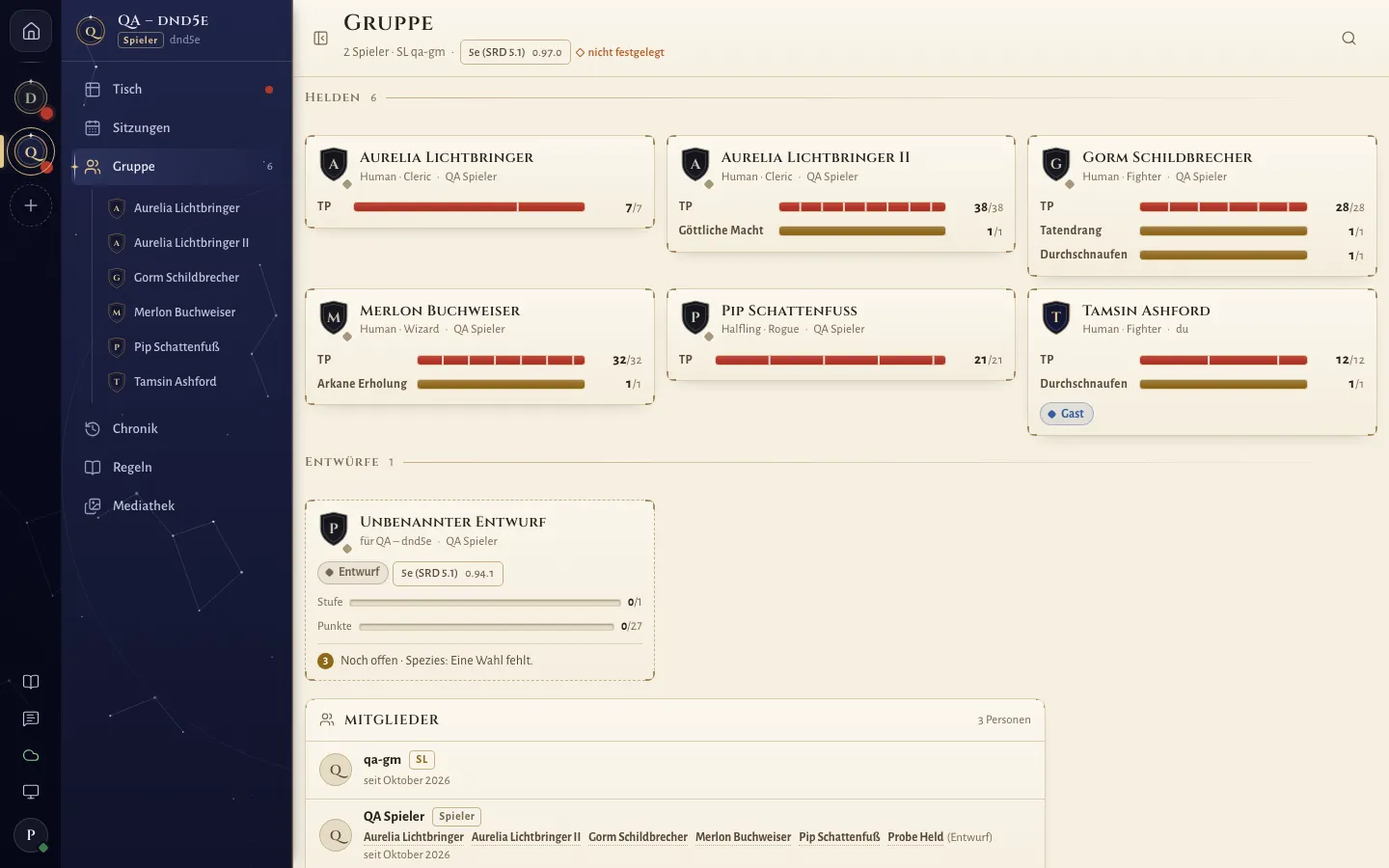Select Merlon Buchweiser in sidebar tree

click(x=189, y=312)
